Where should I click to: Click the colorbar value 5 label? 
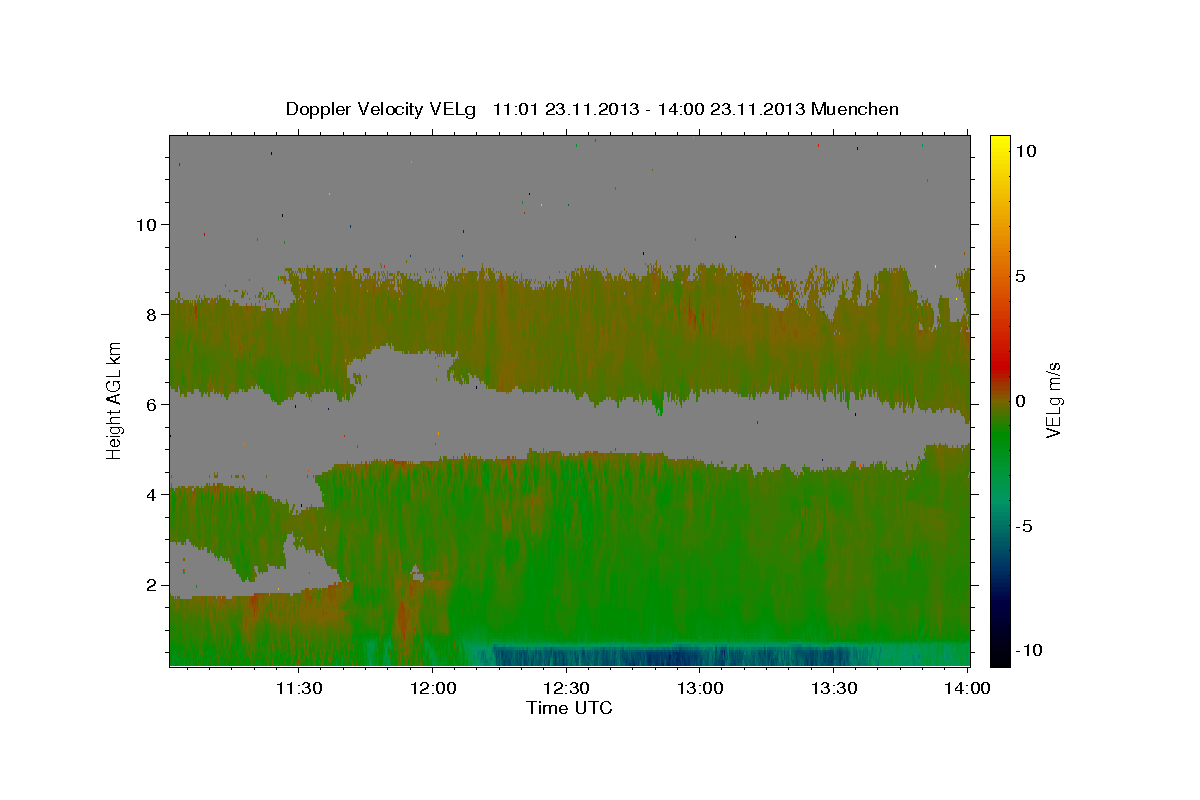1021,275
